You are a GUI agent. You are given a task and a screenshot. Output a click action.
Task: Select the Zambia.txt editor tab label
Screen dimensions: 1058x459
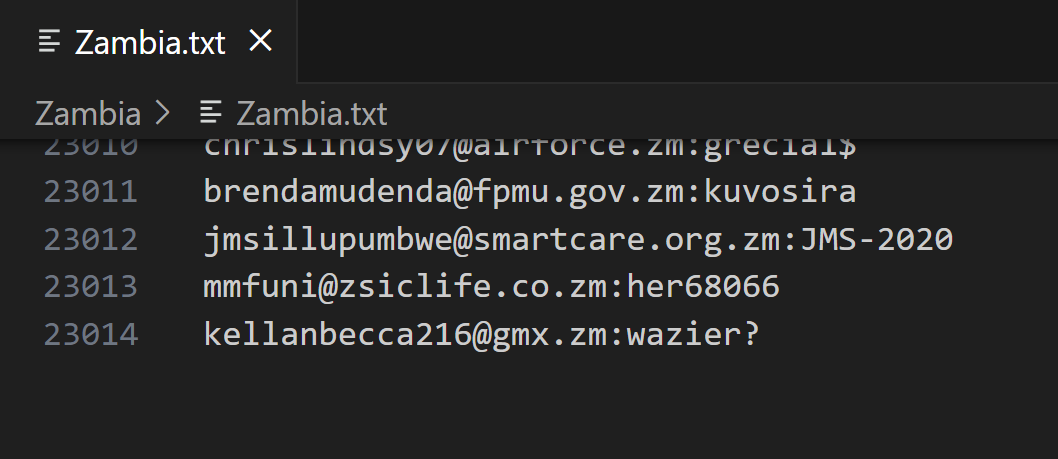[x=150, y=42]
